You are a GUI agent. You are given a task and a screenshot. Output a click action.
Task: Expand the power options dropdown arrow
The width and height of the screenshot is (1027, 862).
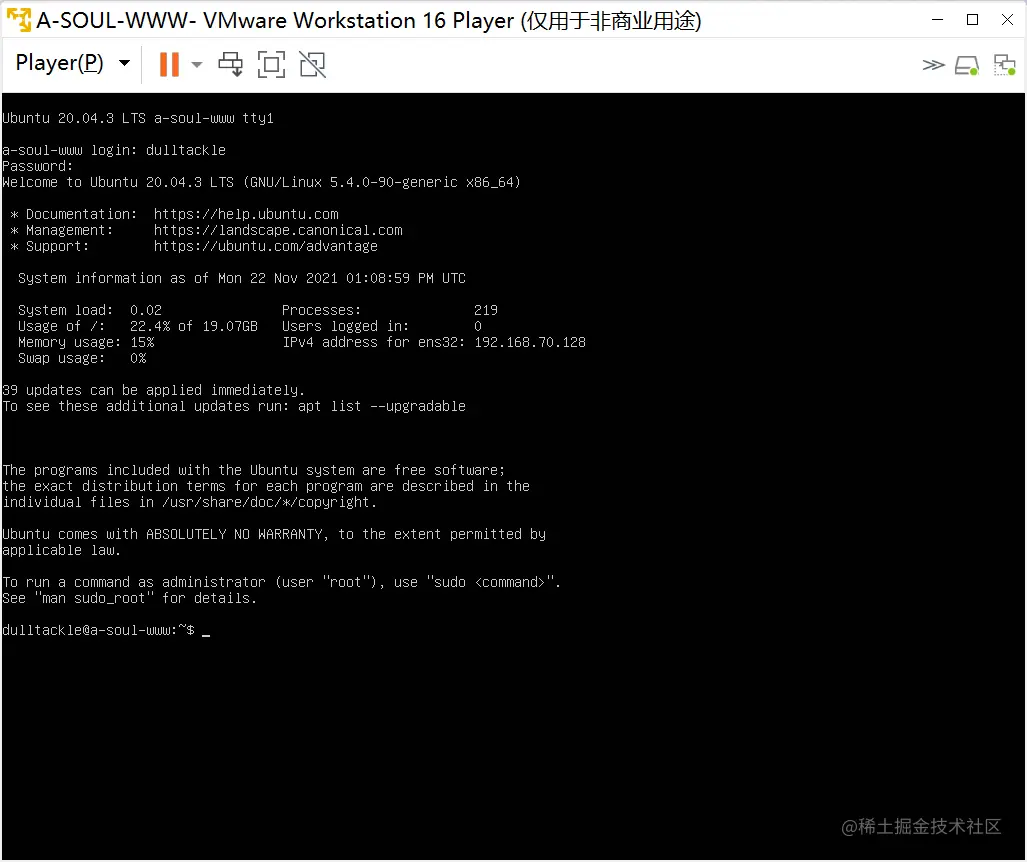[x=196, y=65]
